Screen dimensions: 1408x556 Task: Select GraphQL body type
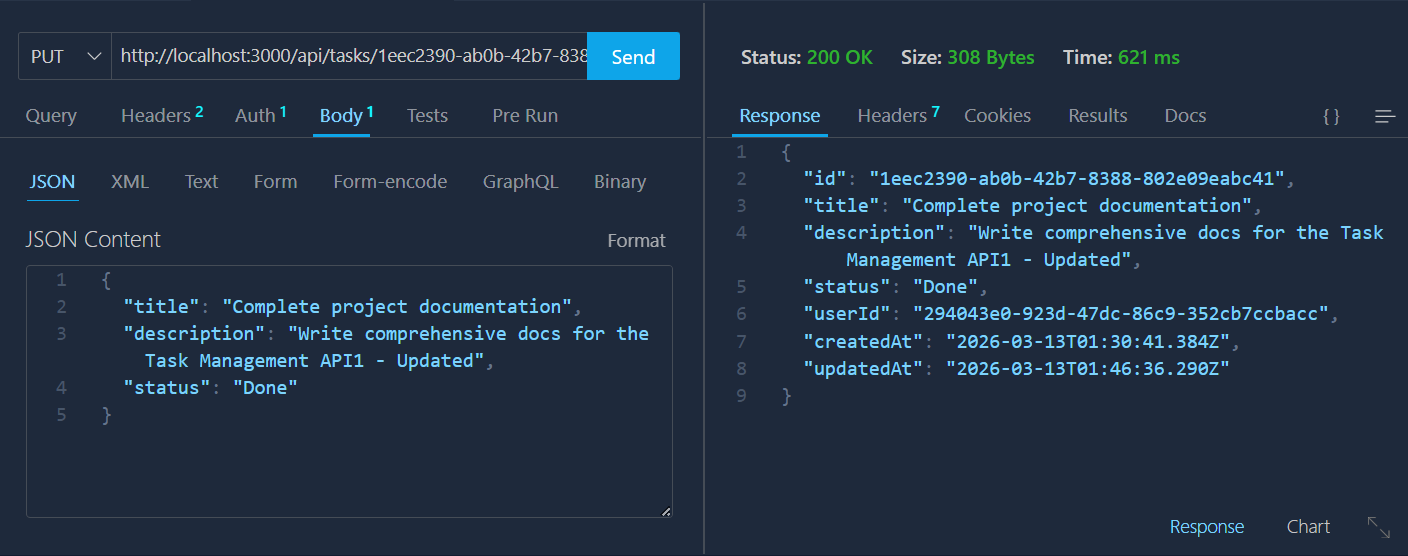(x=520, y=182)
